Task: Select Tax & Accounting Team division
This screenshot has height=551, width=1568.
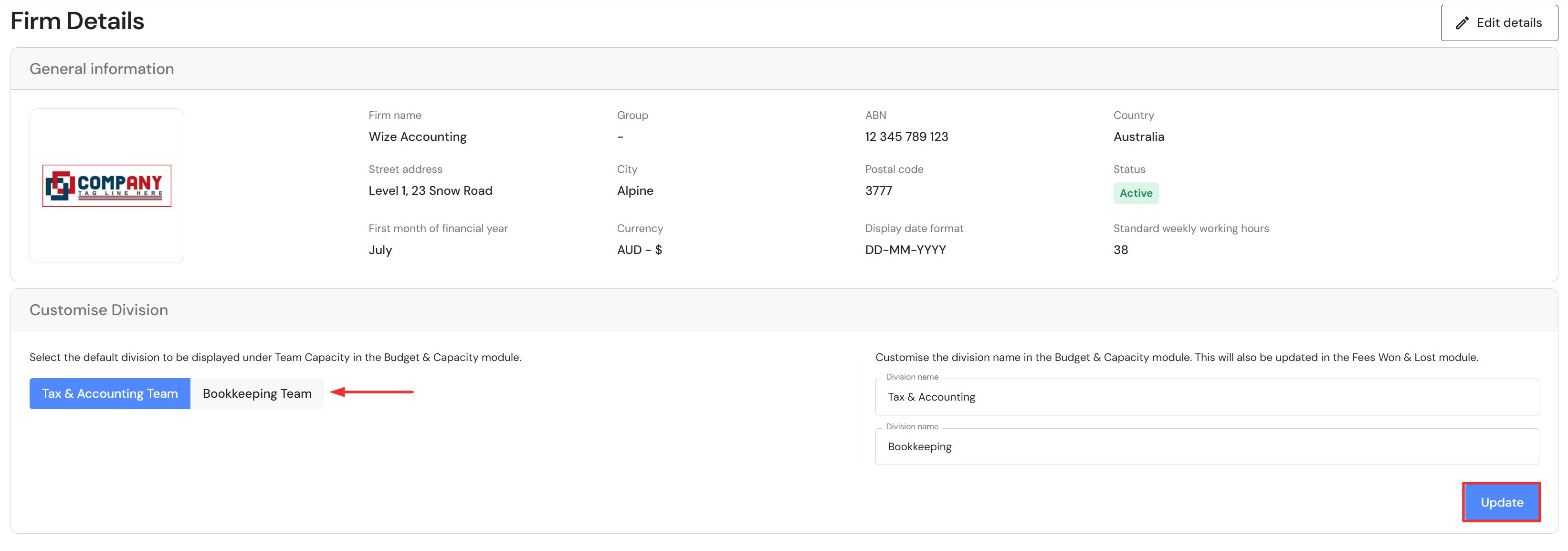Action: pyautogui.click(x=110, y=393)
